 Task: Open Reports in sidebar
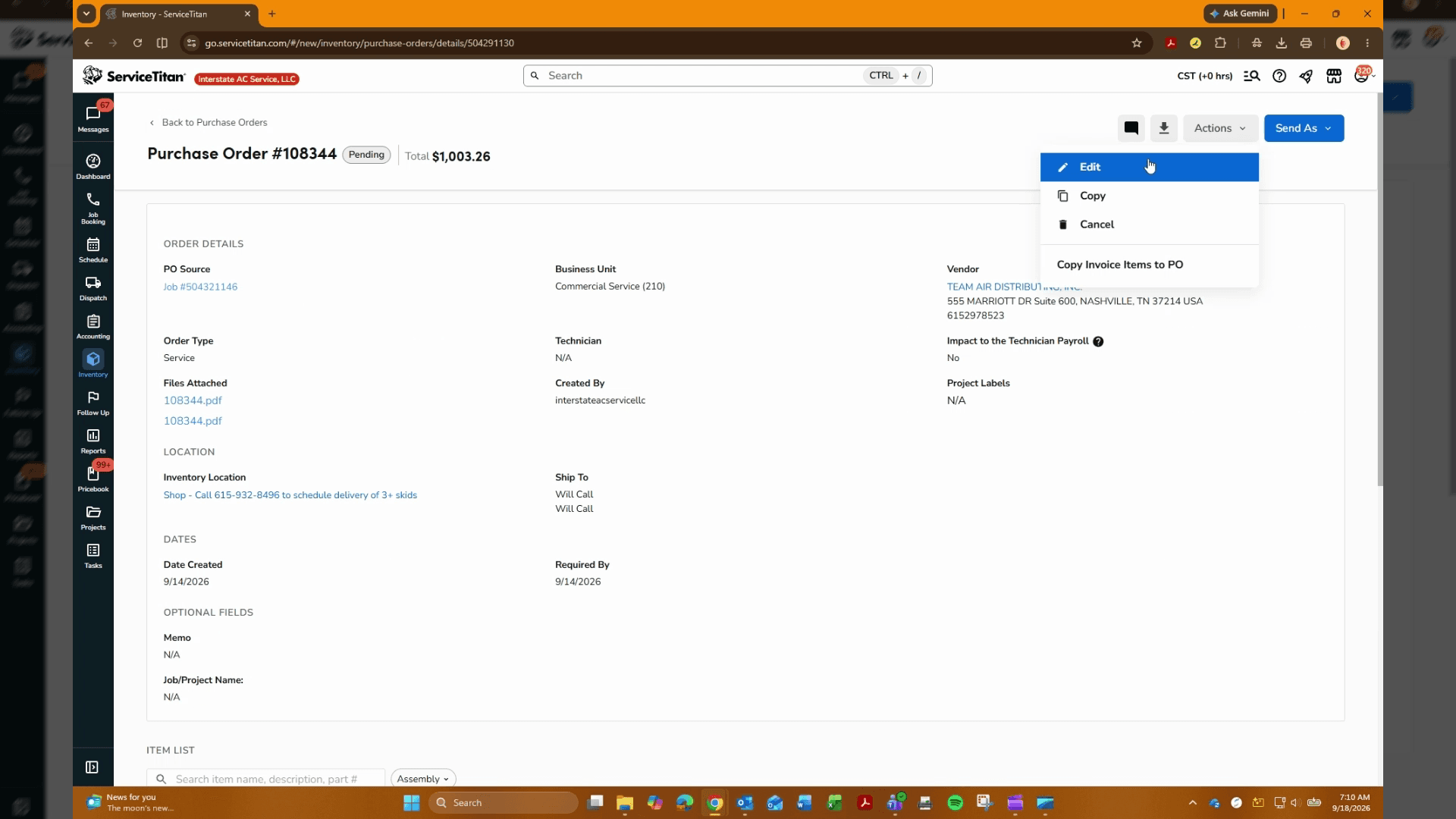pos(93,441)
